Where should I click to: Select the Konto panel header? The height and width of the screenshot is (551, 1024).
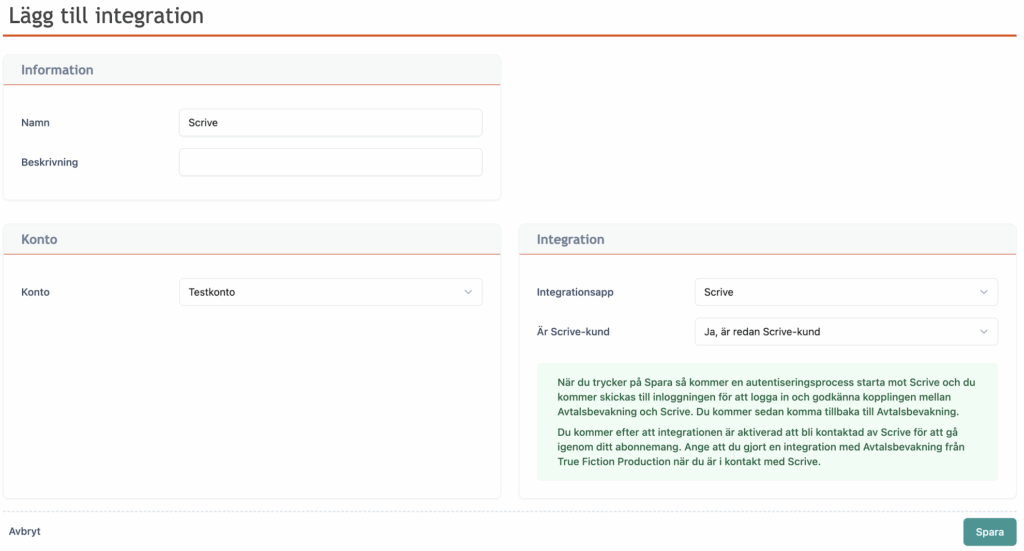tap(39, 240)
